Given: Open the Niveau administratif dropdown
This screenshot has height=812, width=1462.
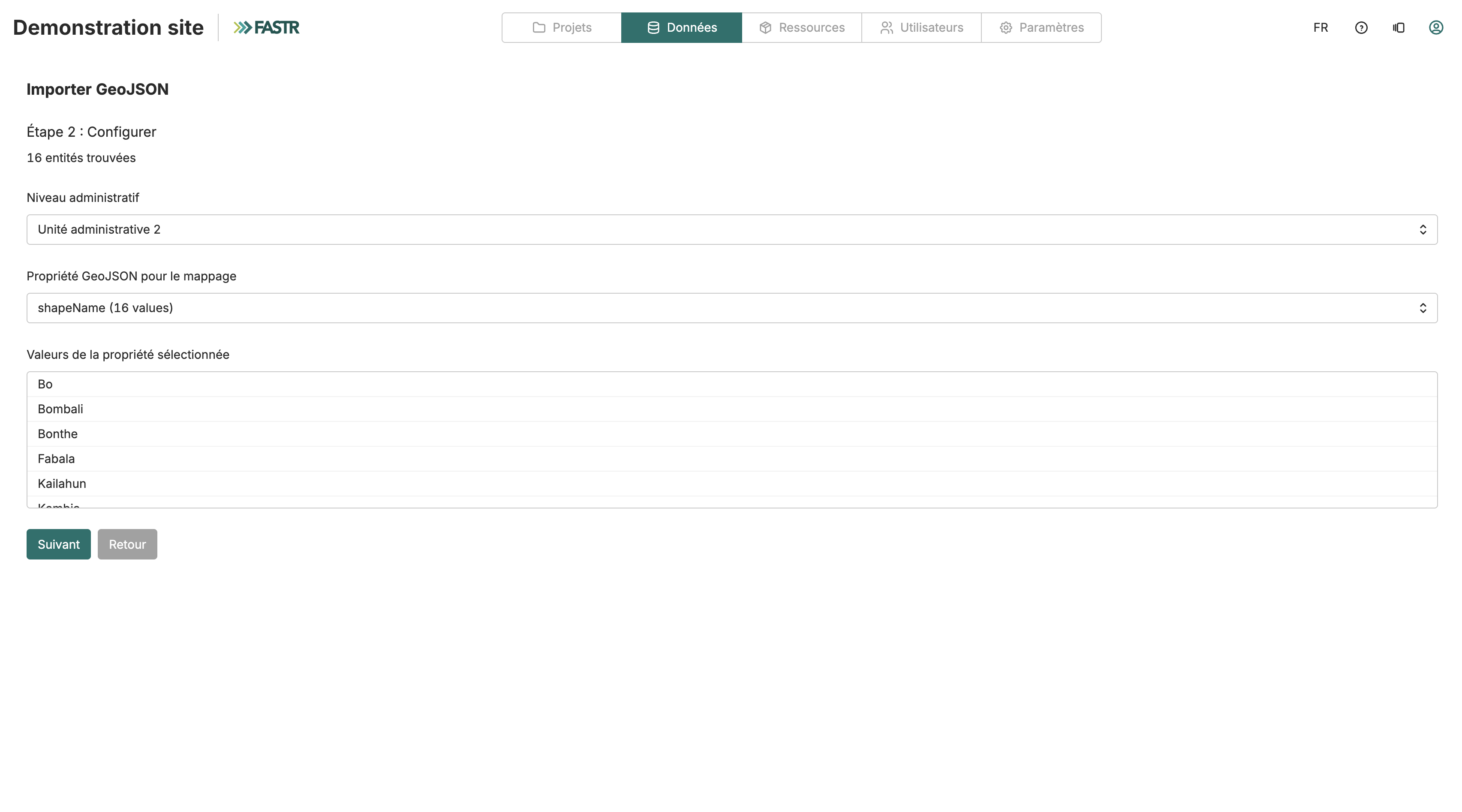Looking at the screenshot, I should point(731,230).
